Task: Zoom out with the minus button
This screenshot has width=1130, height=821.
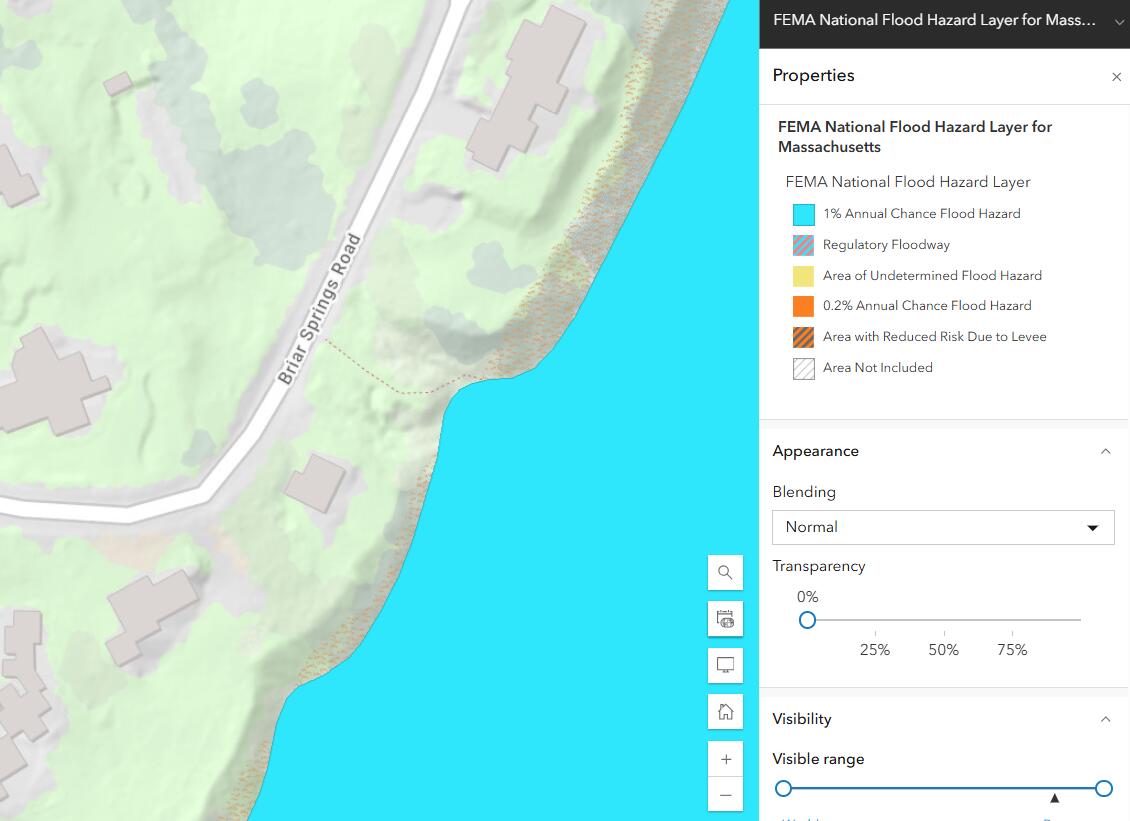Action: pos(725,794)
